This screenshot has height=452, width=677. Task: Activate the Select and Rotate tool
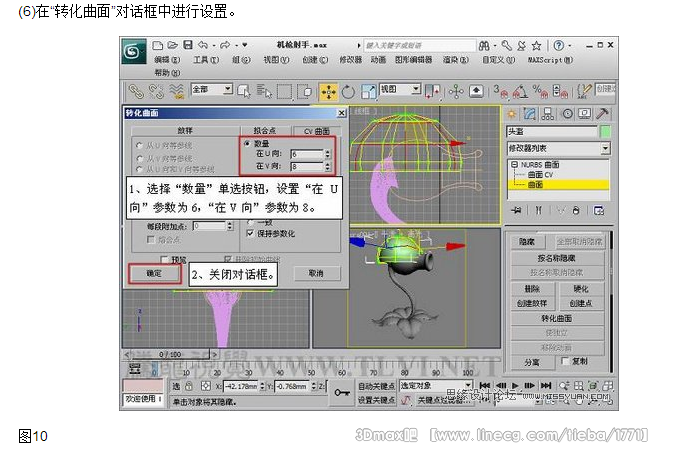(x=348, y=92)
